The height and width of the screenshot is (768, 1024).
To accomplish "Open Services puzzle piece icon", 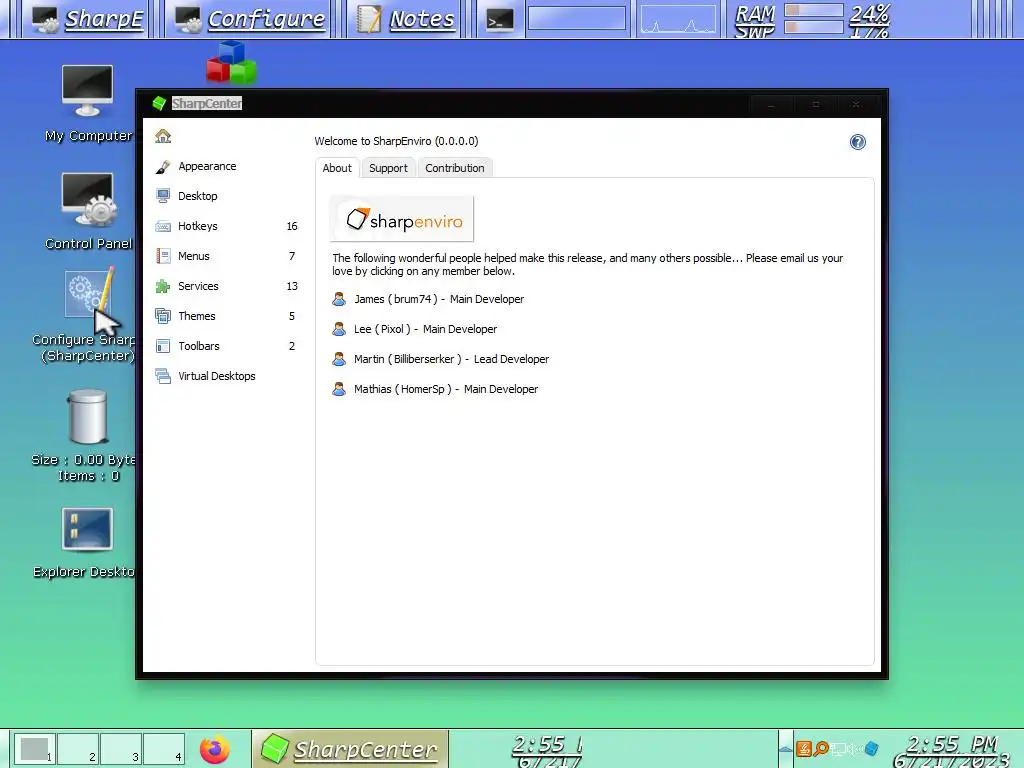I will 163,286.
